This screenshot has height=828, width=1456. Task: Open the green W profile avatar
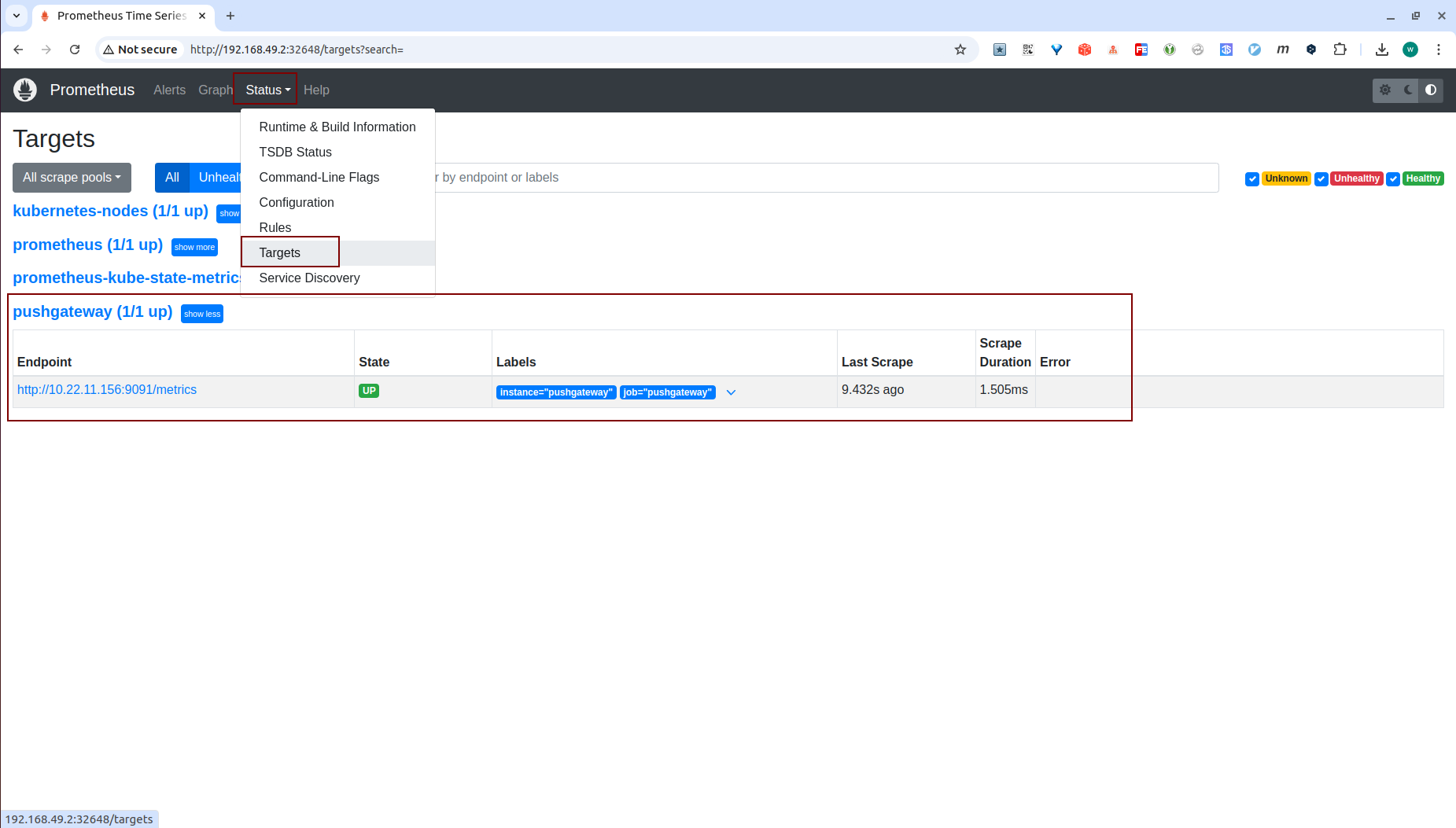pos(1410,50)
